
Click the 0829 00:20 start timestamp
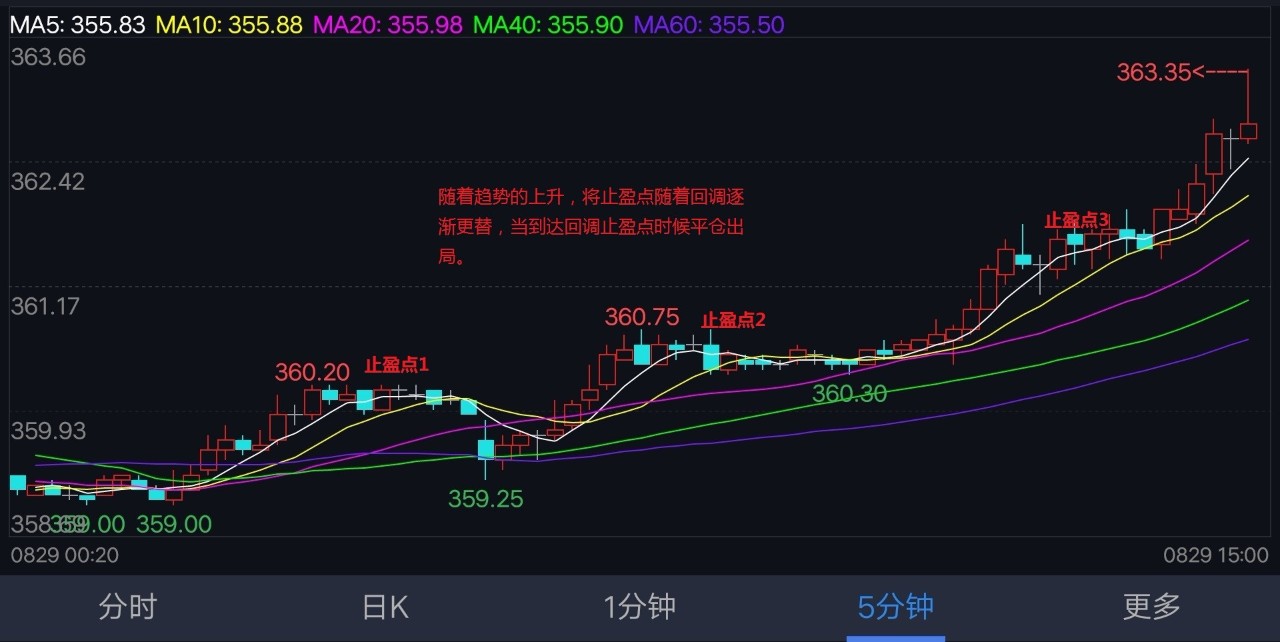[x=65, y=555]
